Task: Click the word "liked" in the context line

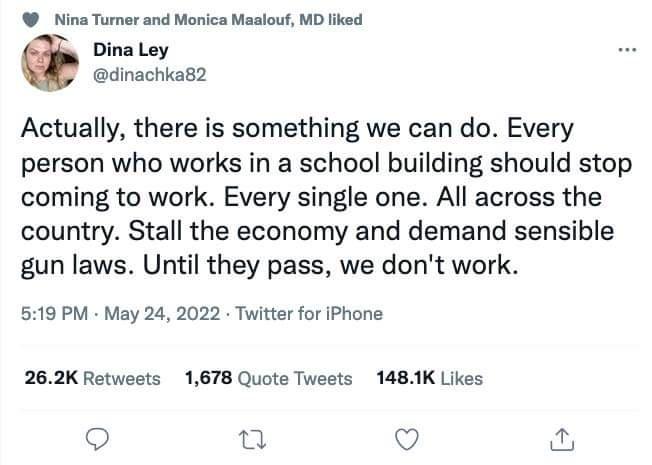Action: click(x=345, y=20)
